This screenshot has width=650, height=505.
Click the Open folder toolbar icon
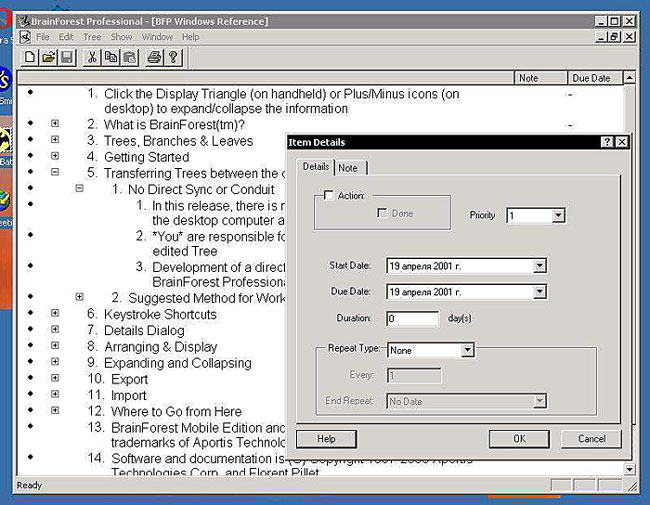coord(48,58)
